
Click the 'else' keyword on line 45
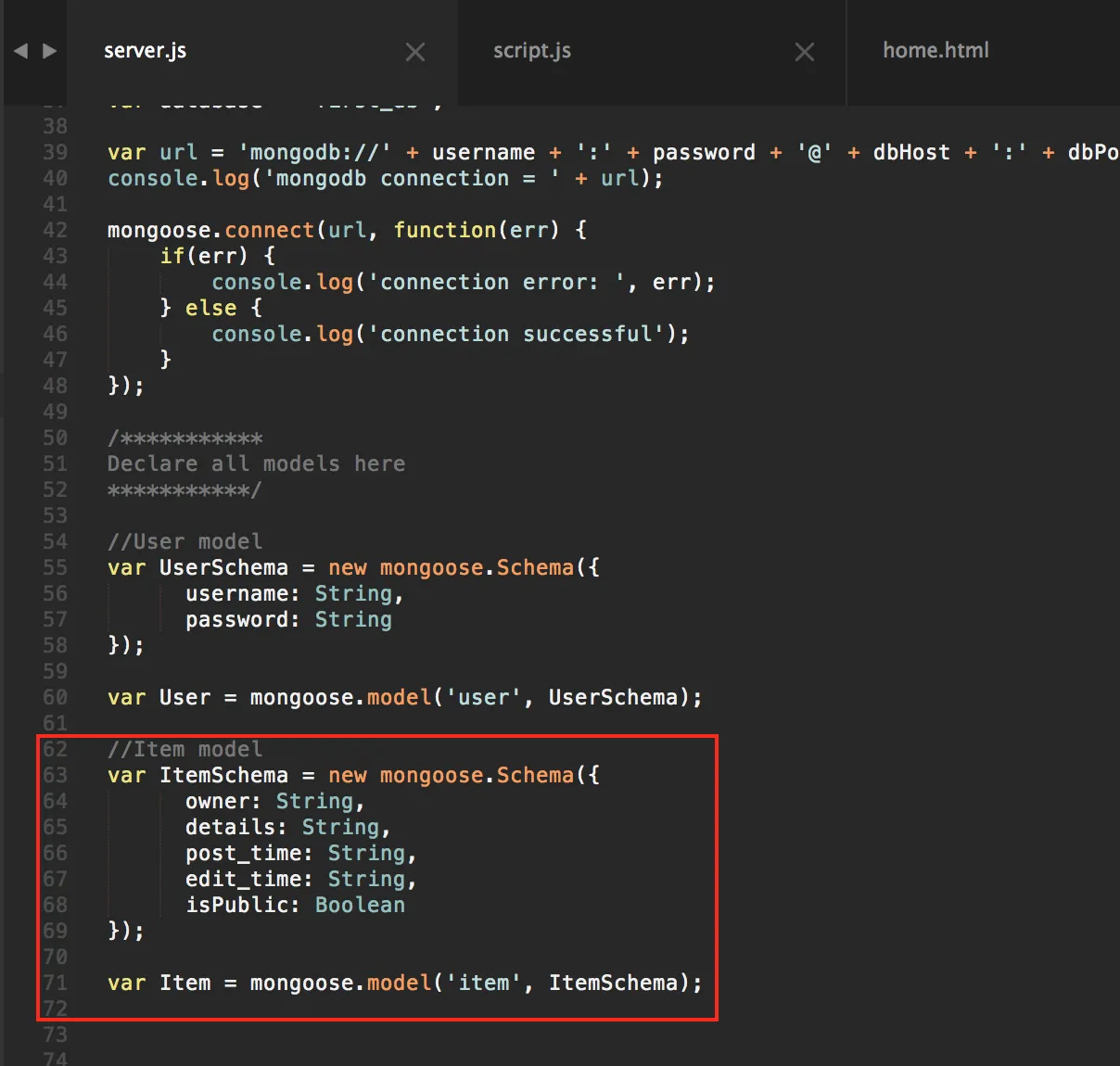pyautogui.click(x=211, y=308)
